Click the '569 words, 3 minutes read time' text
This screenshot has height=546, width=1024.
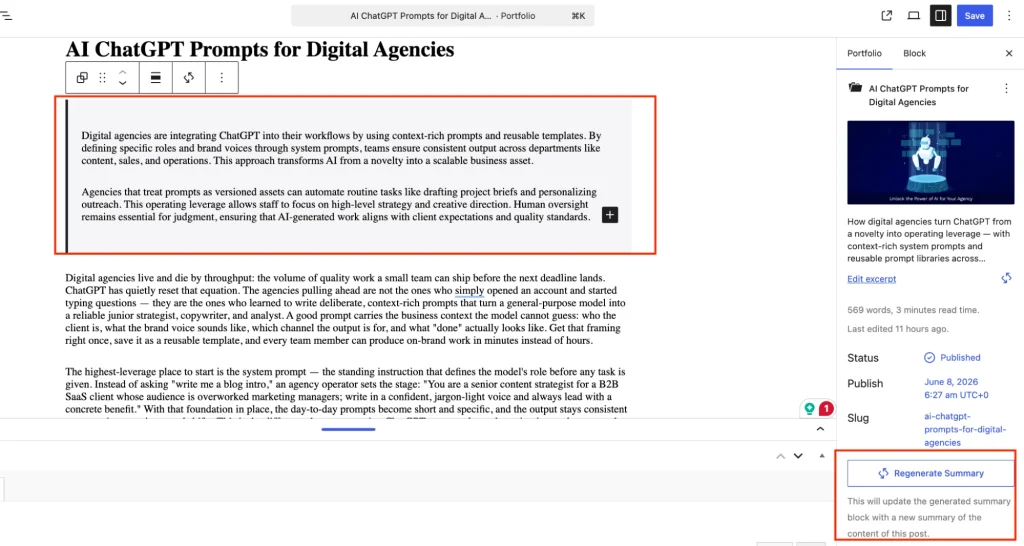point(913,310)
